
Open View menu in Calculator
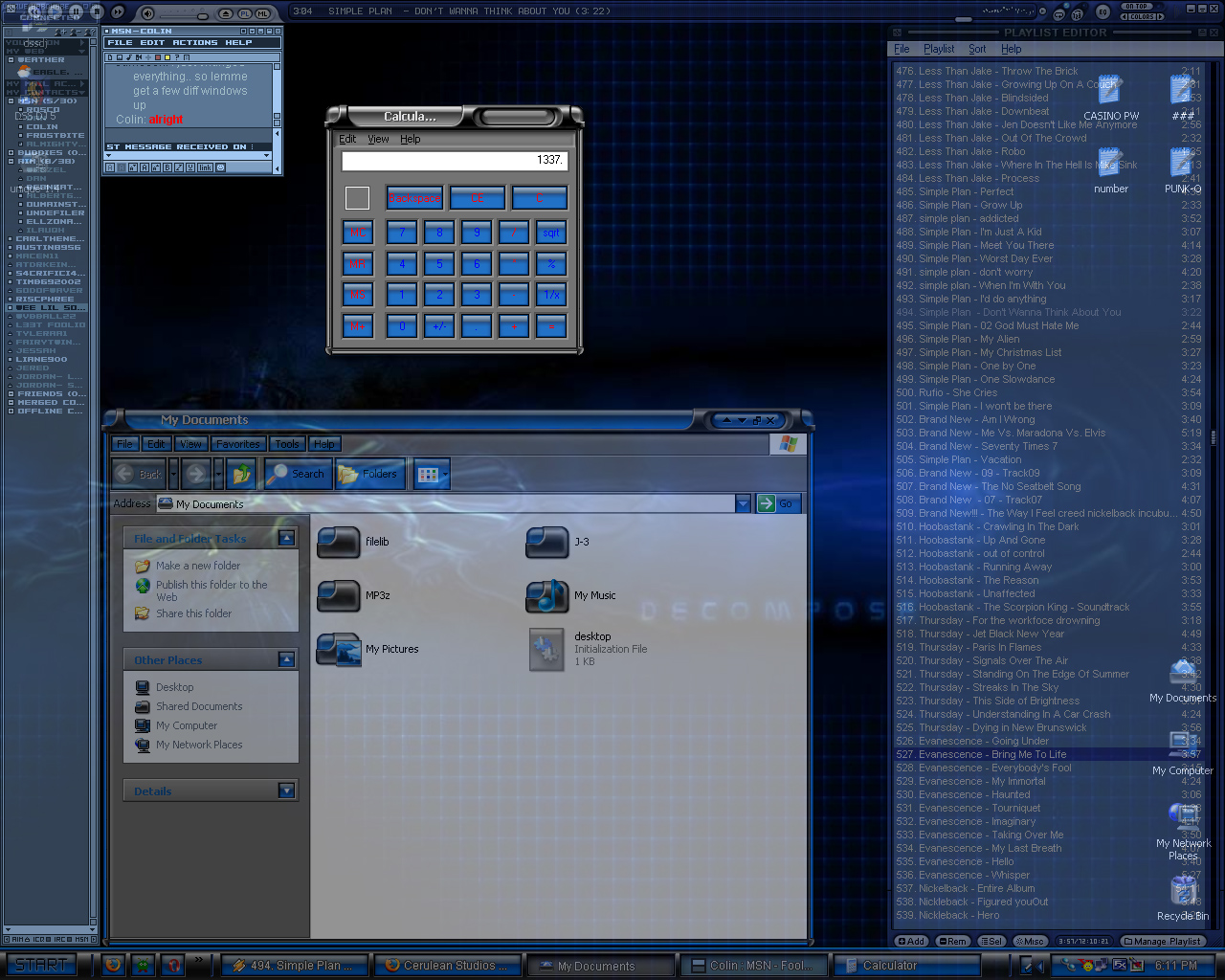click(379, 139)
